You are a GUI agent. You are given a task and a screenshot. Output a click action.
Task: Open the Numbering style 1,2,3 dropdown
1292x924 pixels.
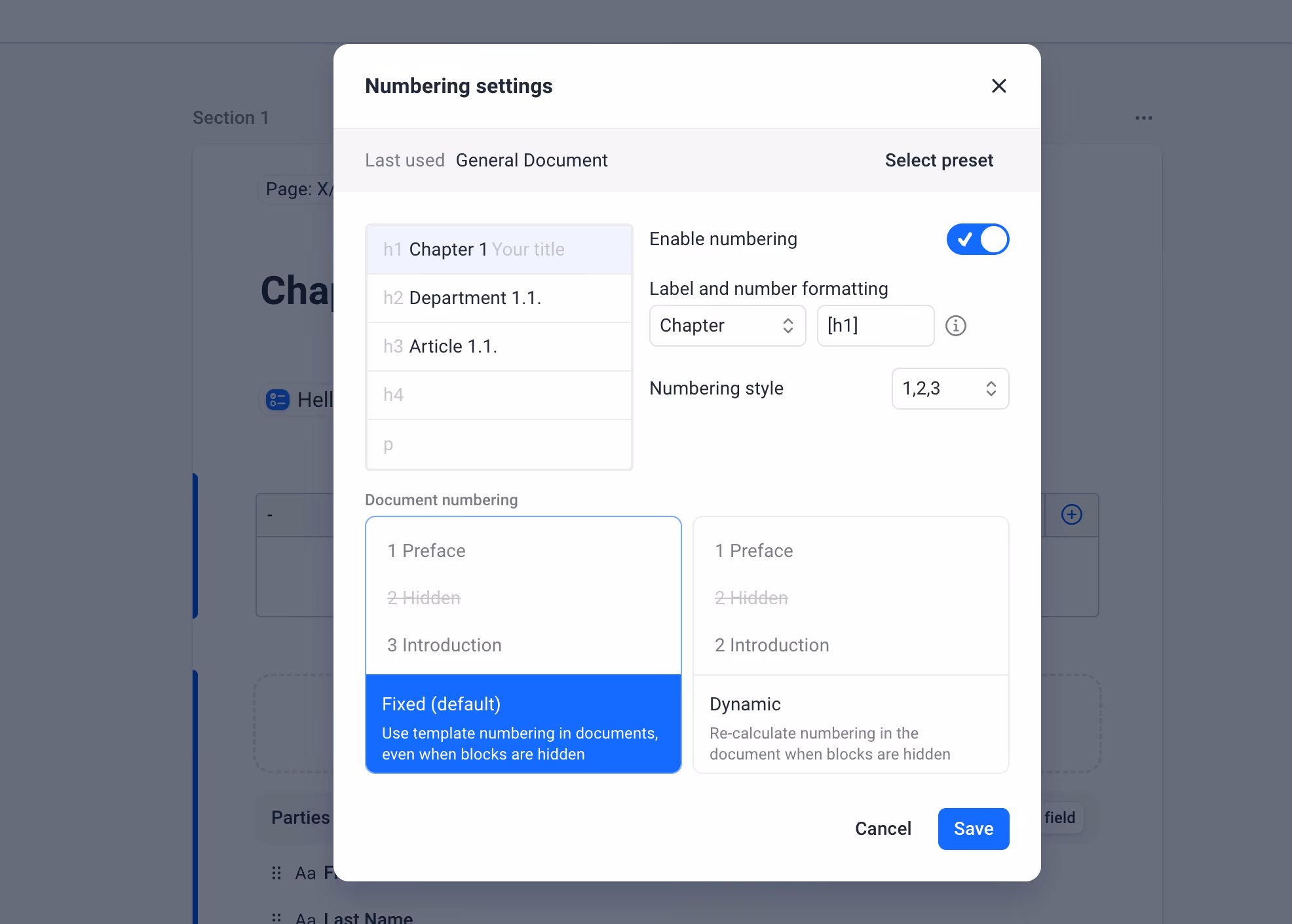pyautogui.click(x=950, y=389)
